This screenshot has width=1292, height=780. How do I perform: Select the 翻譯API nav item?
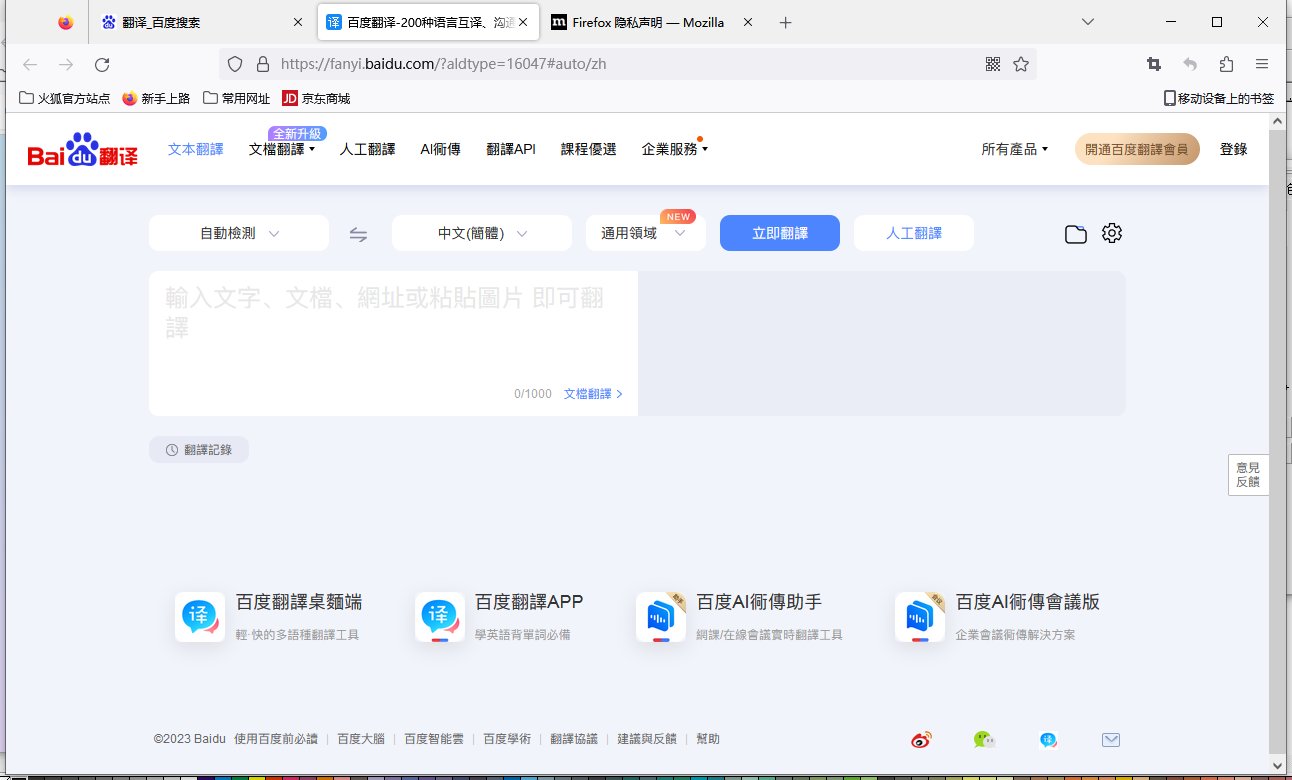point(511,149)
